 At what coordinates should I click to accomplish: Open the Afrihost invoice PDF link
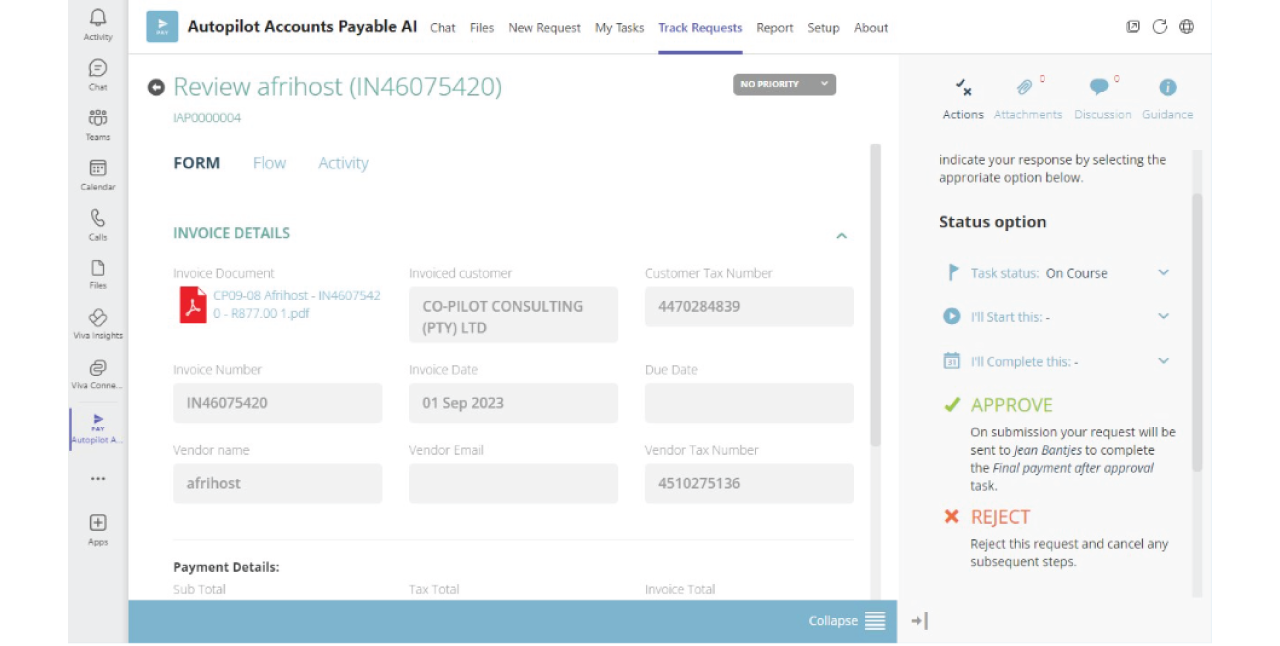(296, 304)
